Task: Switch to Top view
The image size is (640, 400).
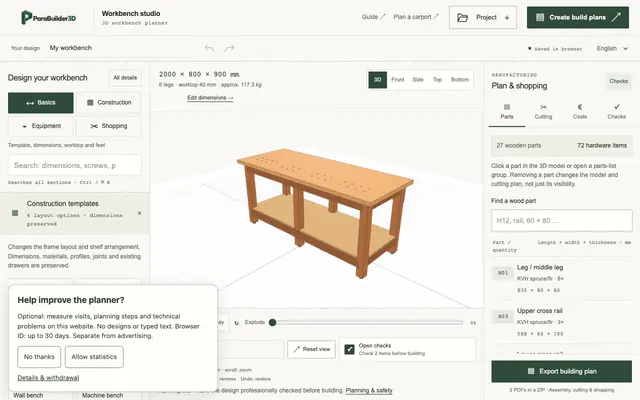Action: coord(437,80)
